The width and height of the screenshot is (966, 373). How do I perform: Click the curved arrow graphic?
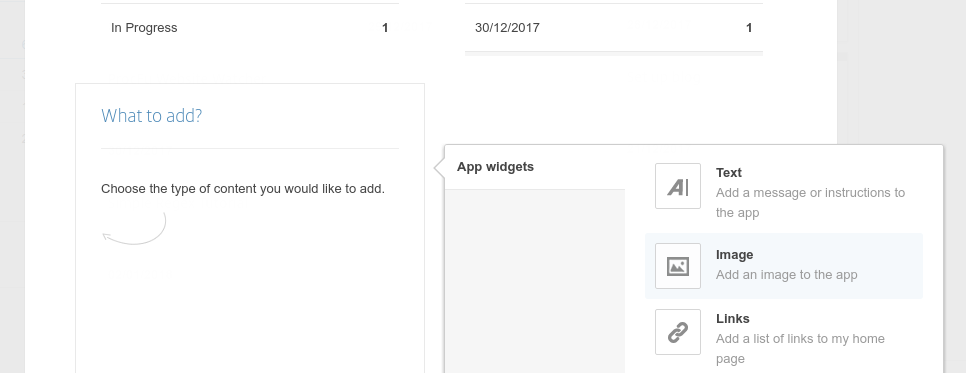click(134, 229)
